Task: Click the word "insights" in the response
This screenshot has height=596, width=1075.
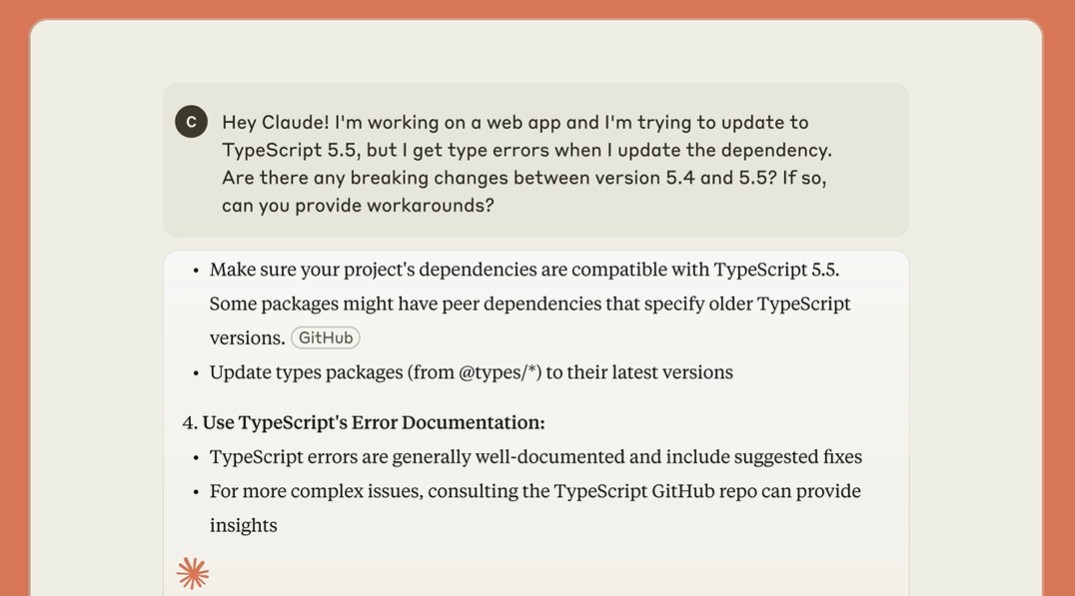Action: click(243, 525)
